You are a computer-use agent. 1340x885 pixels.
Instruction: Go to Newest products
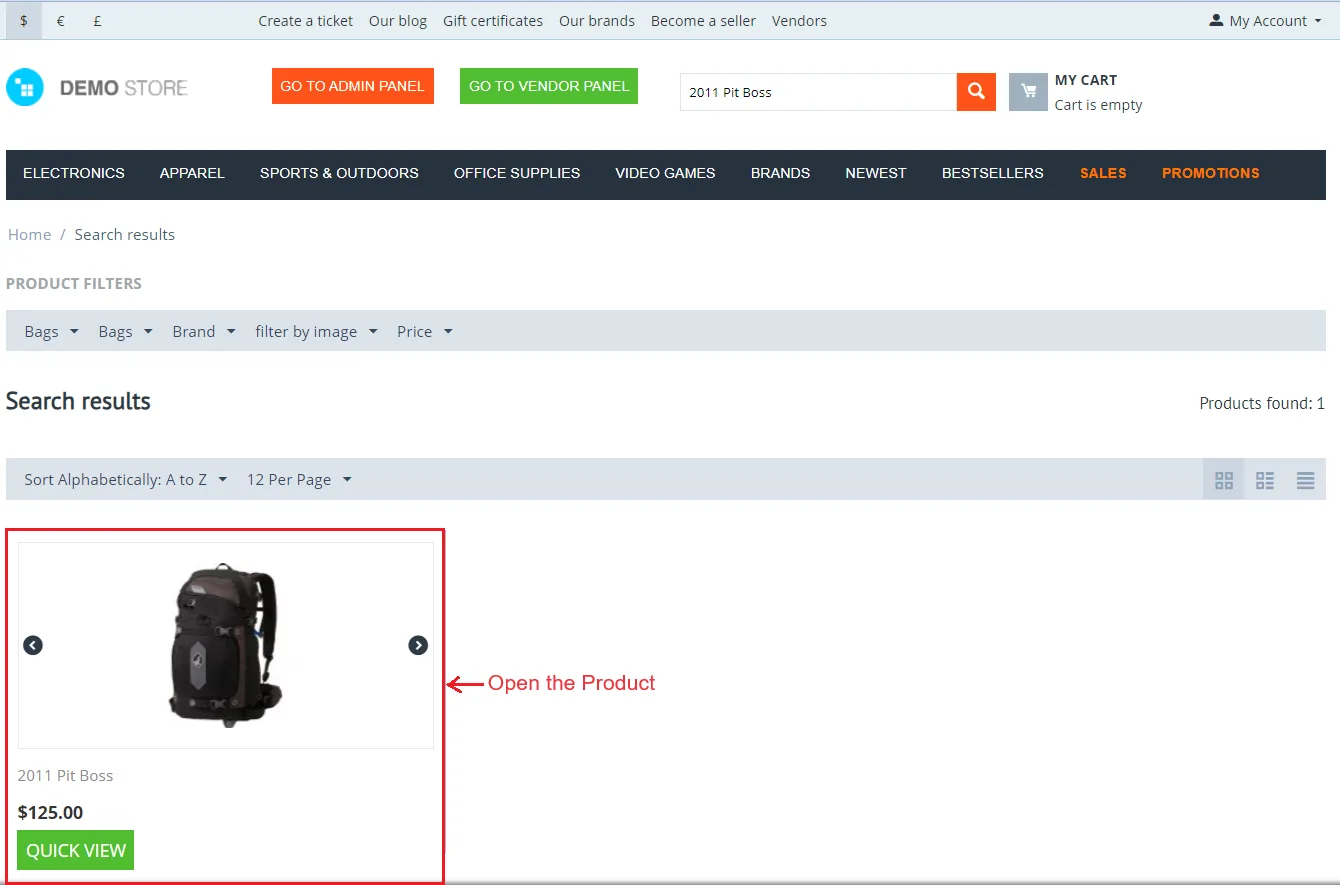click(876, 173)
